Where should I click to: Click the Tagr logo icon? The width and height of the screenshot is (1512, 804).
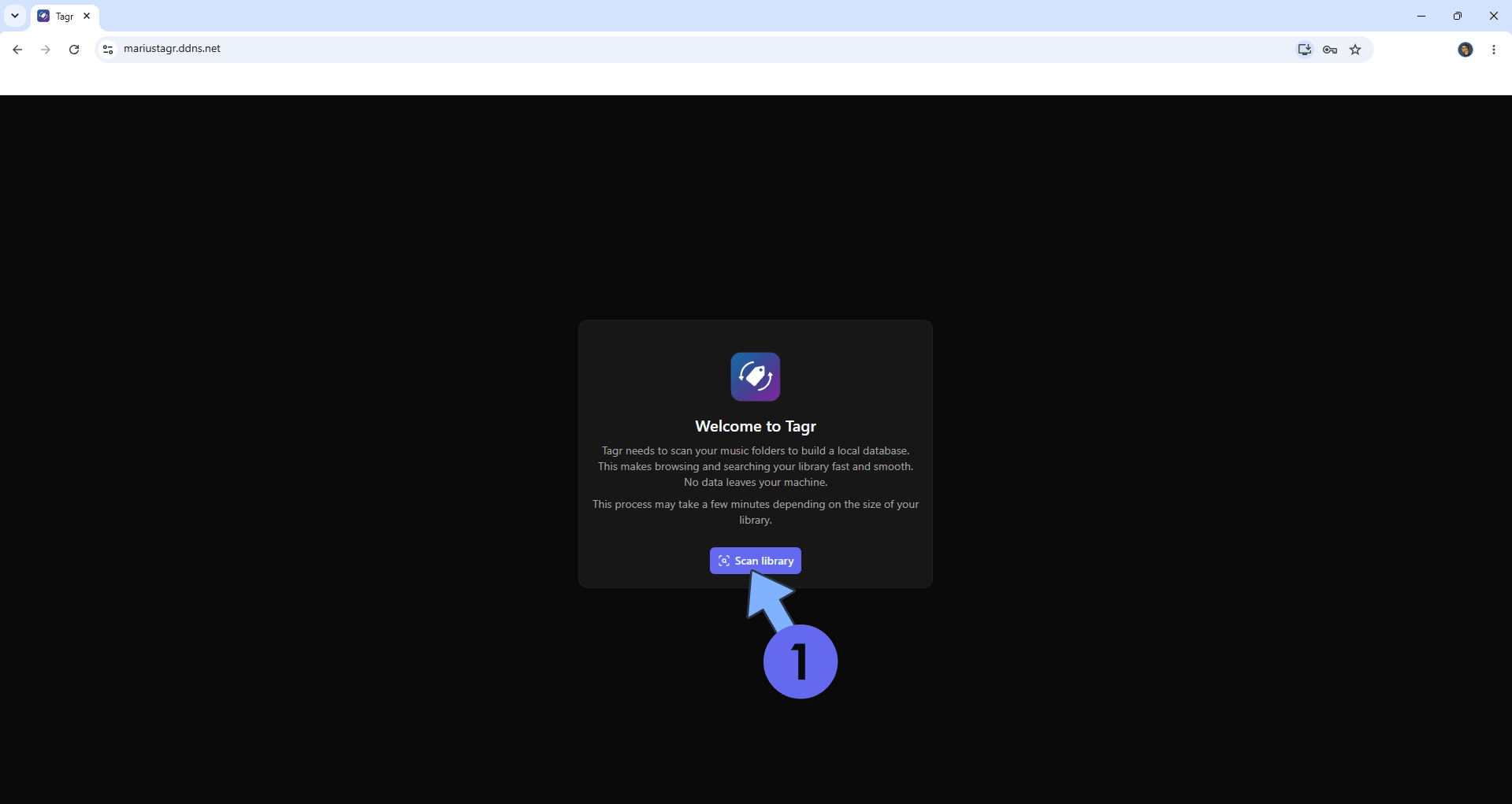[756, 376]
